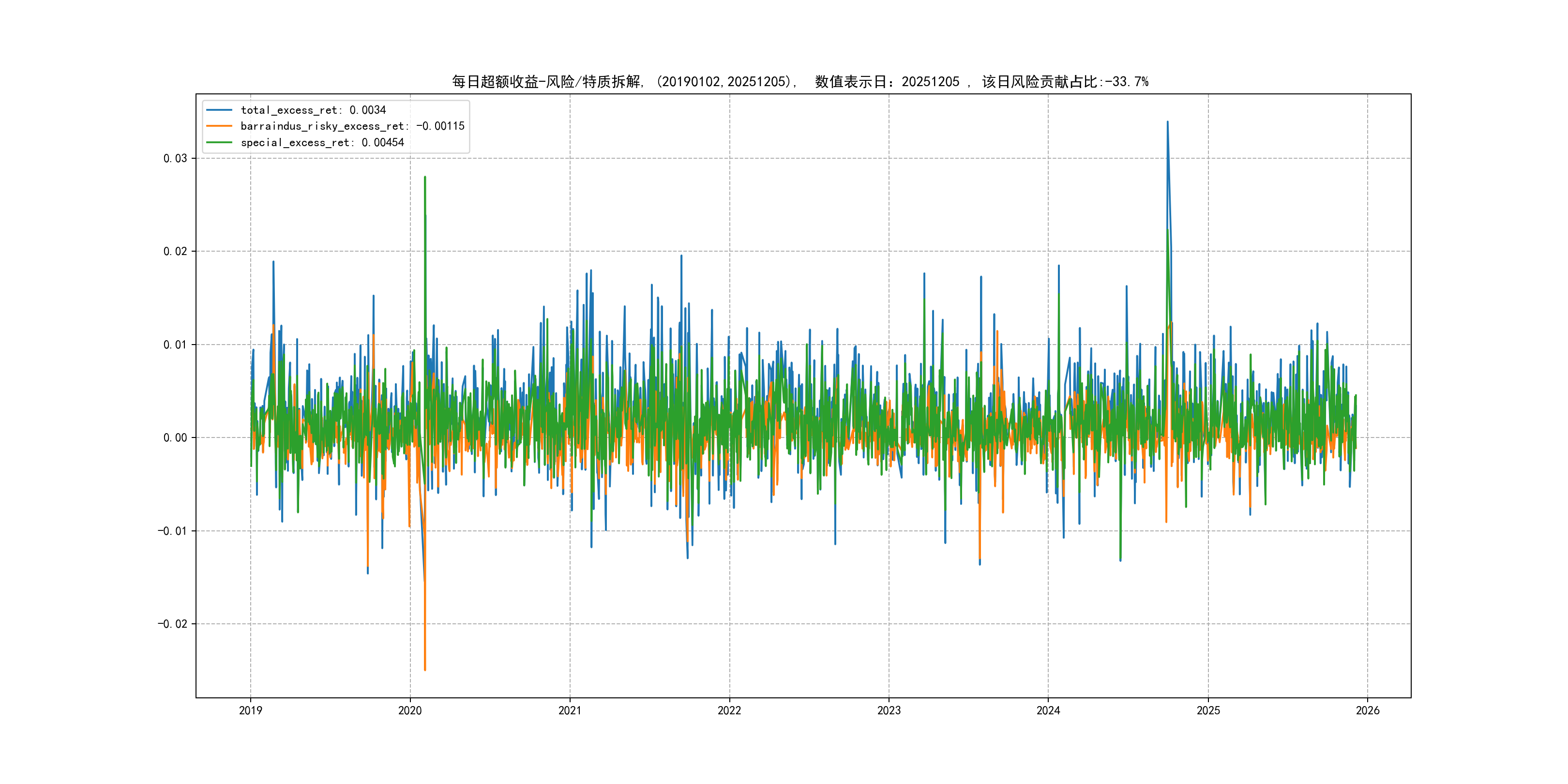Image resolution: width=1568 pixels, height=784 pixels.
Task: Click the 0.03 y-axis tick label
Action: click(x=175, y=158)
